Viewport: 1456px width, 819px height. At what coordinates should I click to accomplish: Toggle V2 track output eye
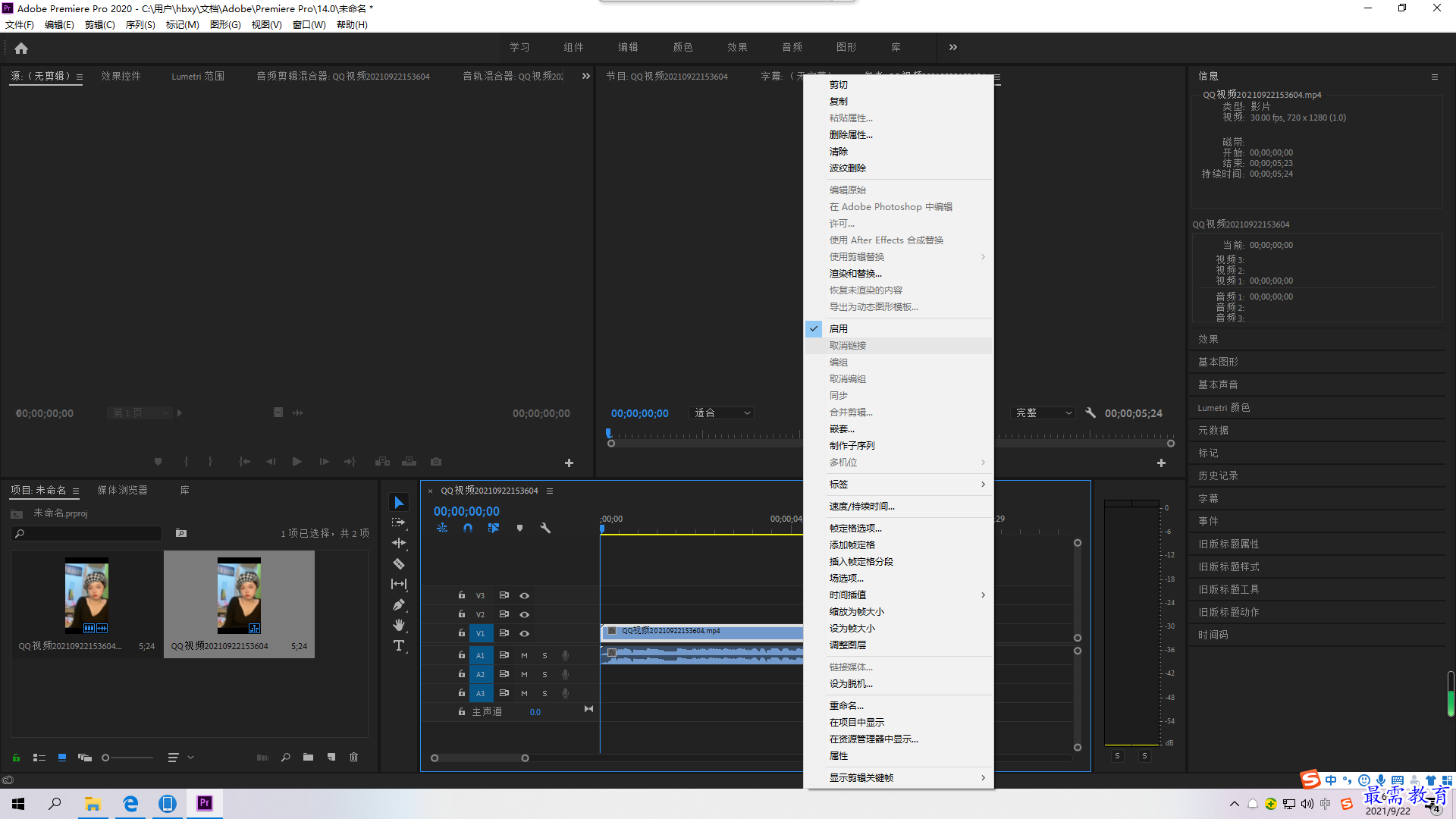tap(524, 614)
